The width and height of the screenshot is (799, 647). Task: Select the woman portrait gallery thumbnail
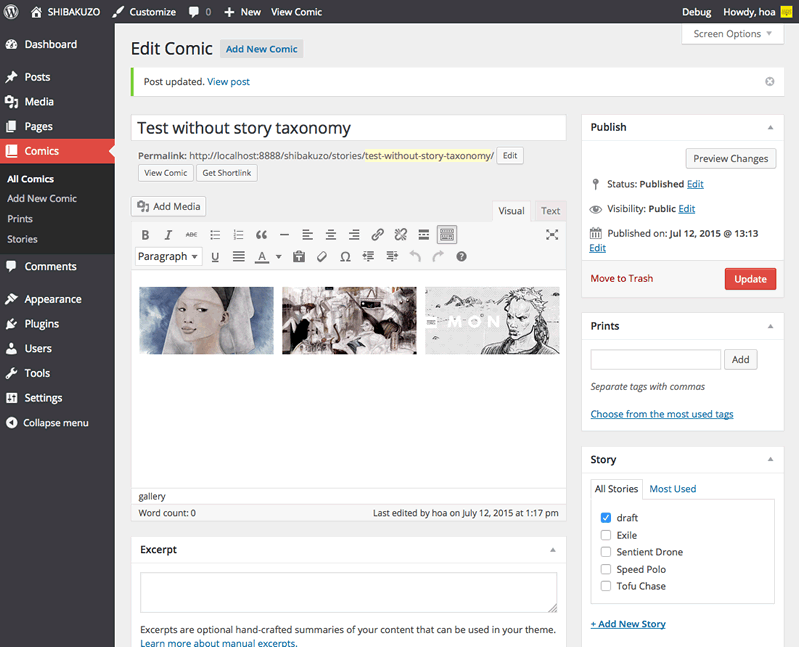point(206,320)
